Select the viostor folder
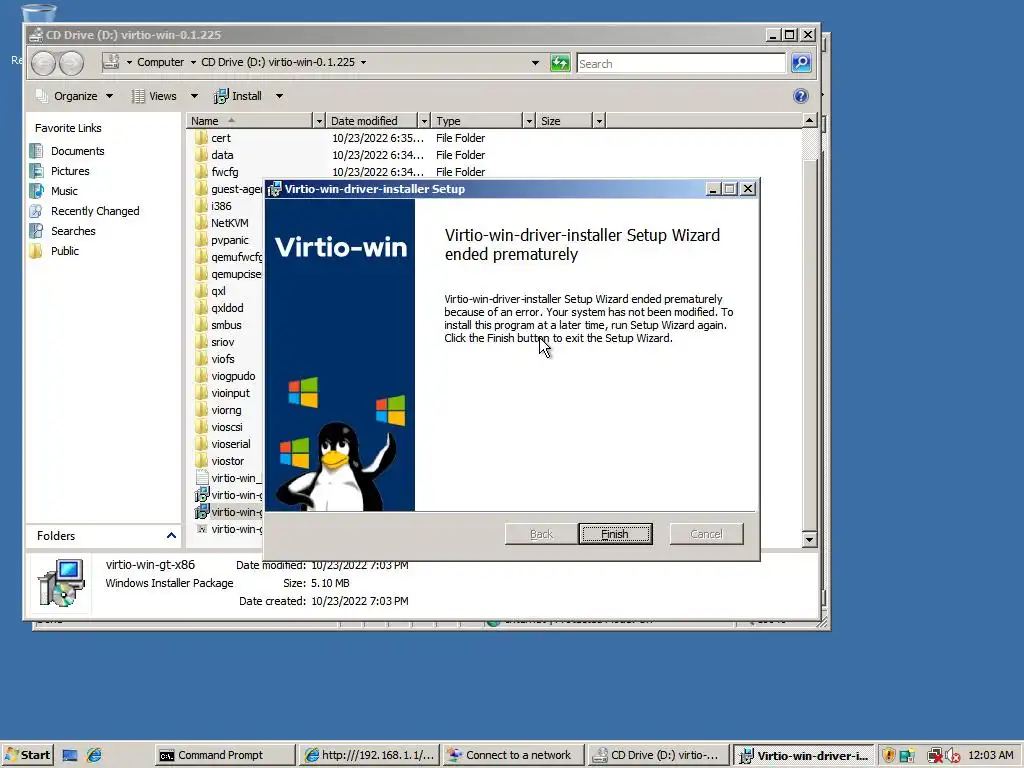Viewport: 1024px width, 768px height. (227, 460)
